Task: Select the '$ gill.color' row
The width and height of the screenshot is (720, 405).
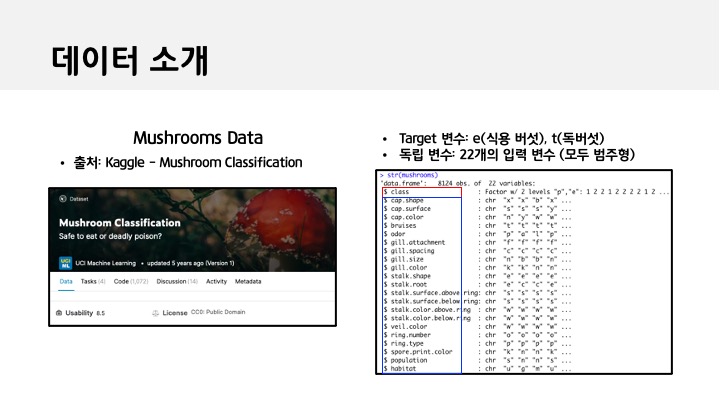Action: click(x=478, y=268)
